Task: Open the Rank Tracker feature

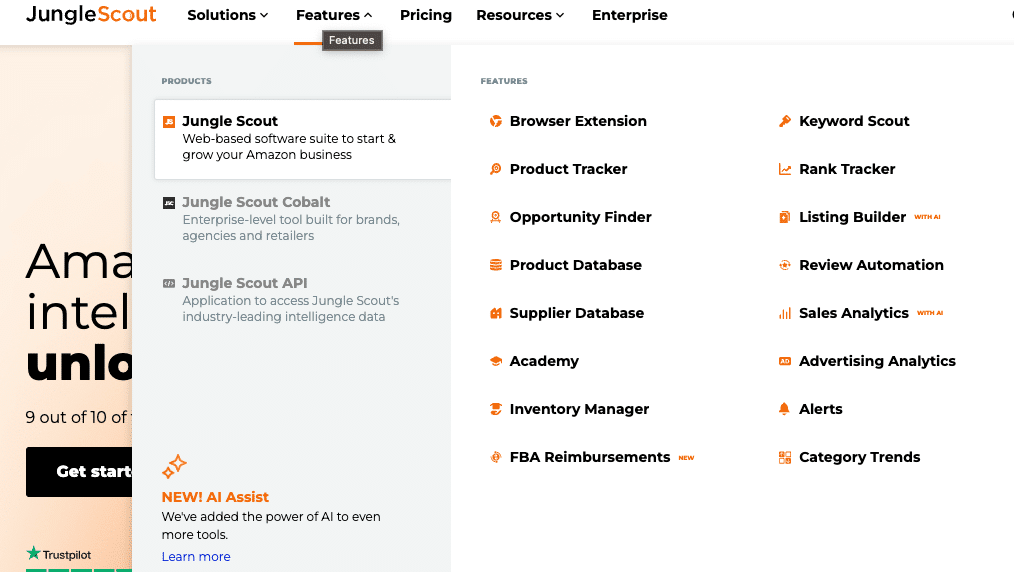Action: (x=847, y=169)
